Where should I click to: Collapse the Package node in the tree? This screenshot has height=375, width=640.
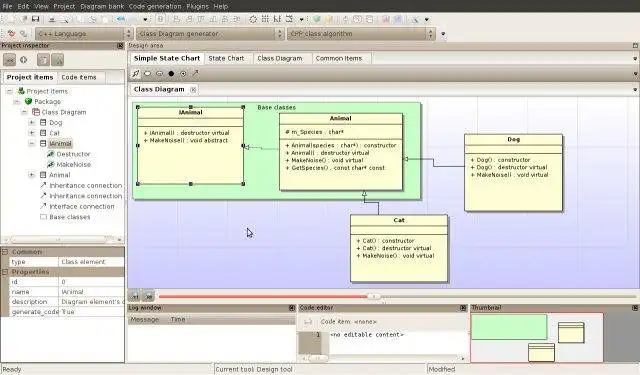point(17,101)
